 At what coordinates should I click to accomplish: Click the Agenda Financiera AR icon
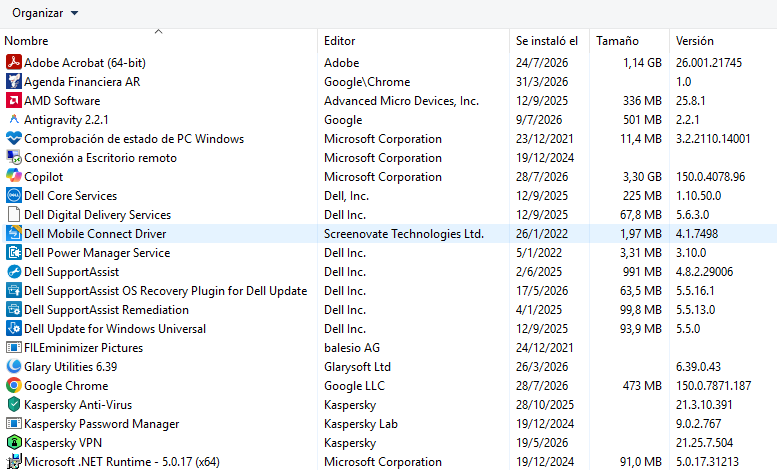pyautogui.click(x=14, y=81)
